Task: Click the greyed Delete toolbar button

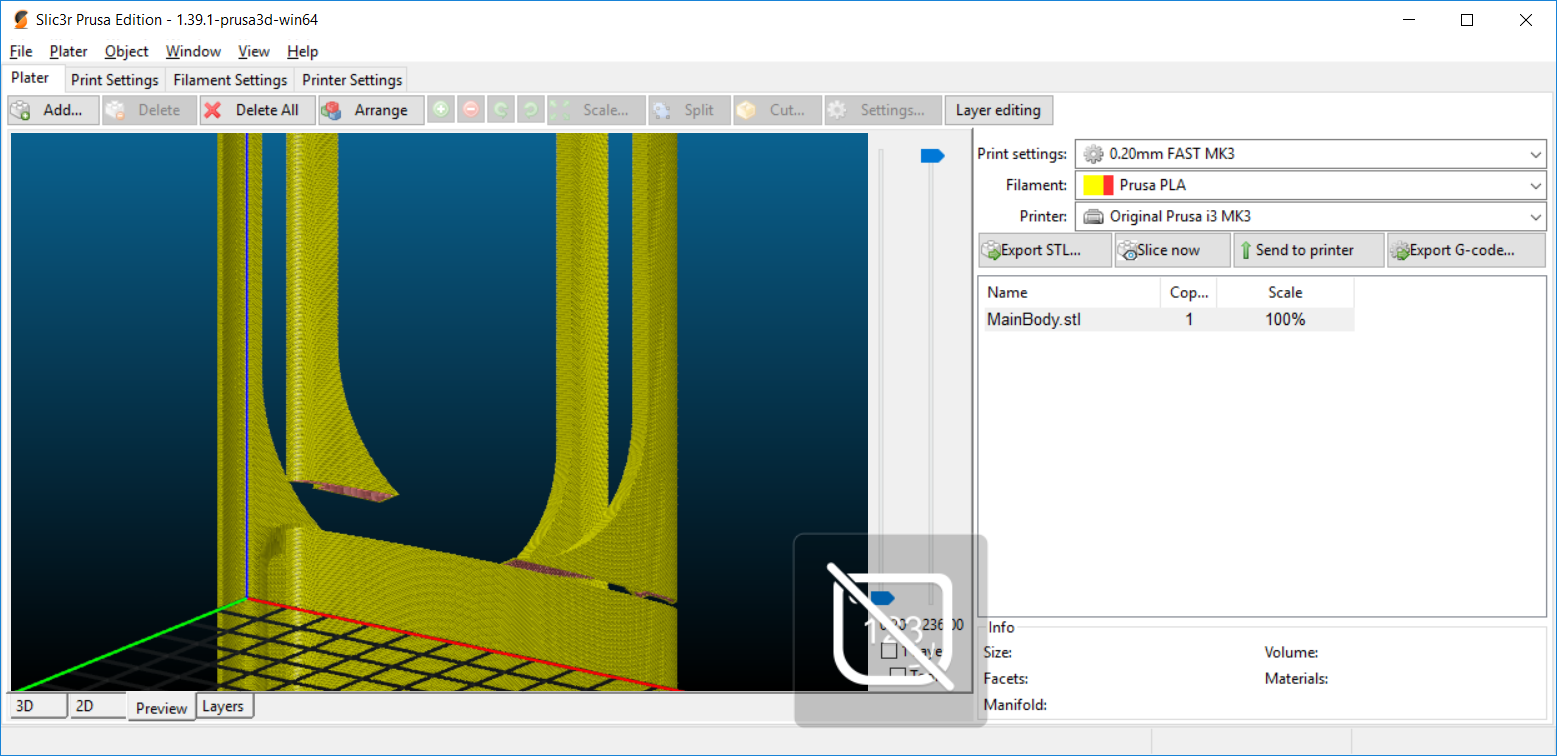Action: 148,110
